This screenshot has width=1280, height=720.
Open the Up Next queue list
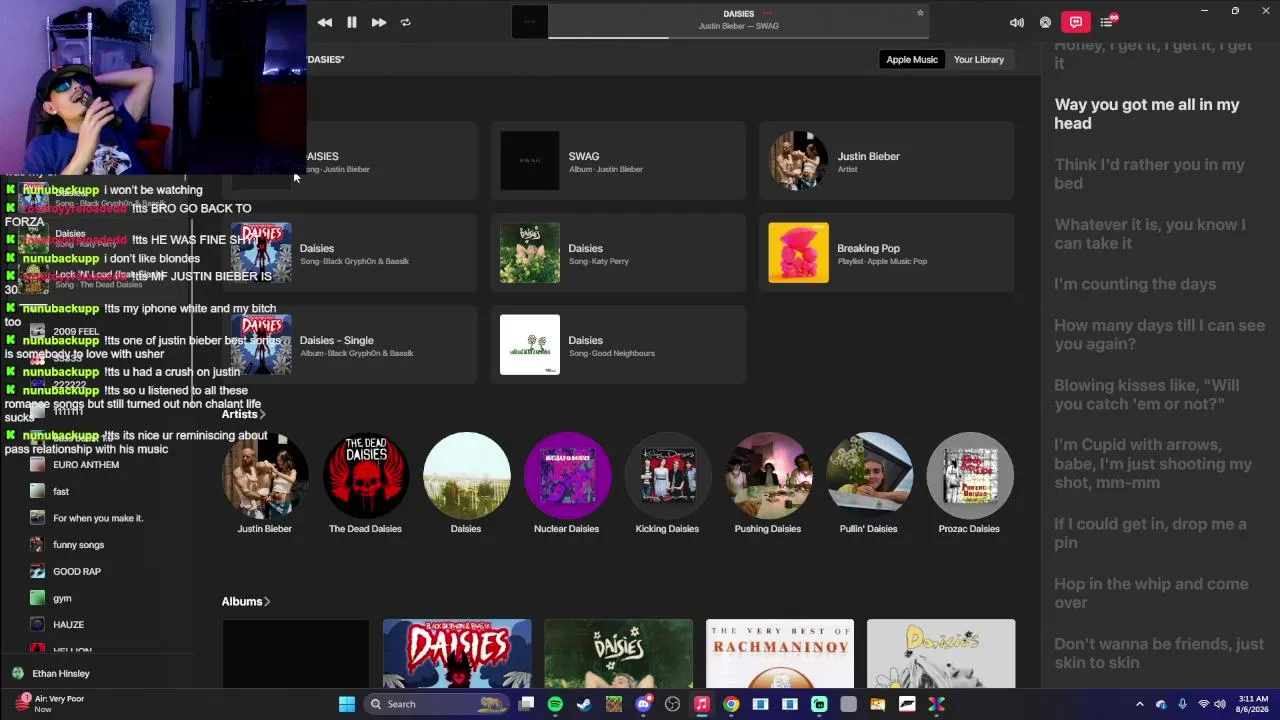point(1106,22)
